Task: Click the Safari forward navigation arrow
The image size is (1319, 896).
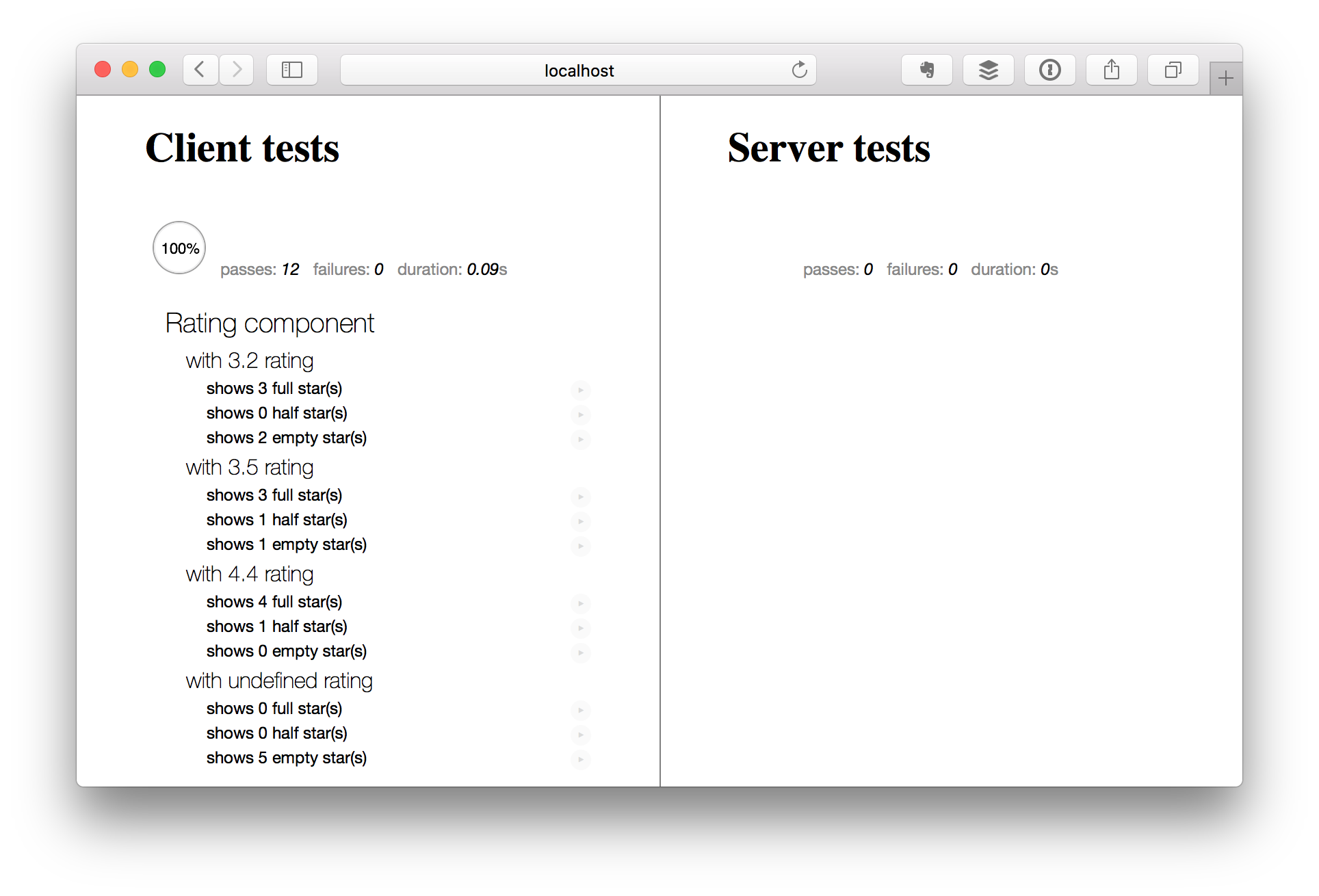Action: (237, 70)
